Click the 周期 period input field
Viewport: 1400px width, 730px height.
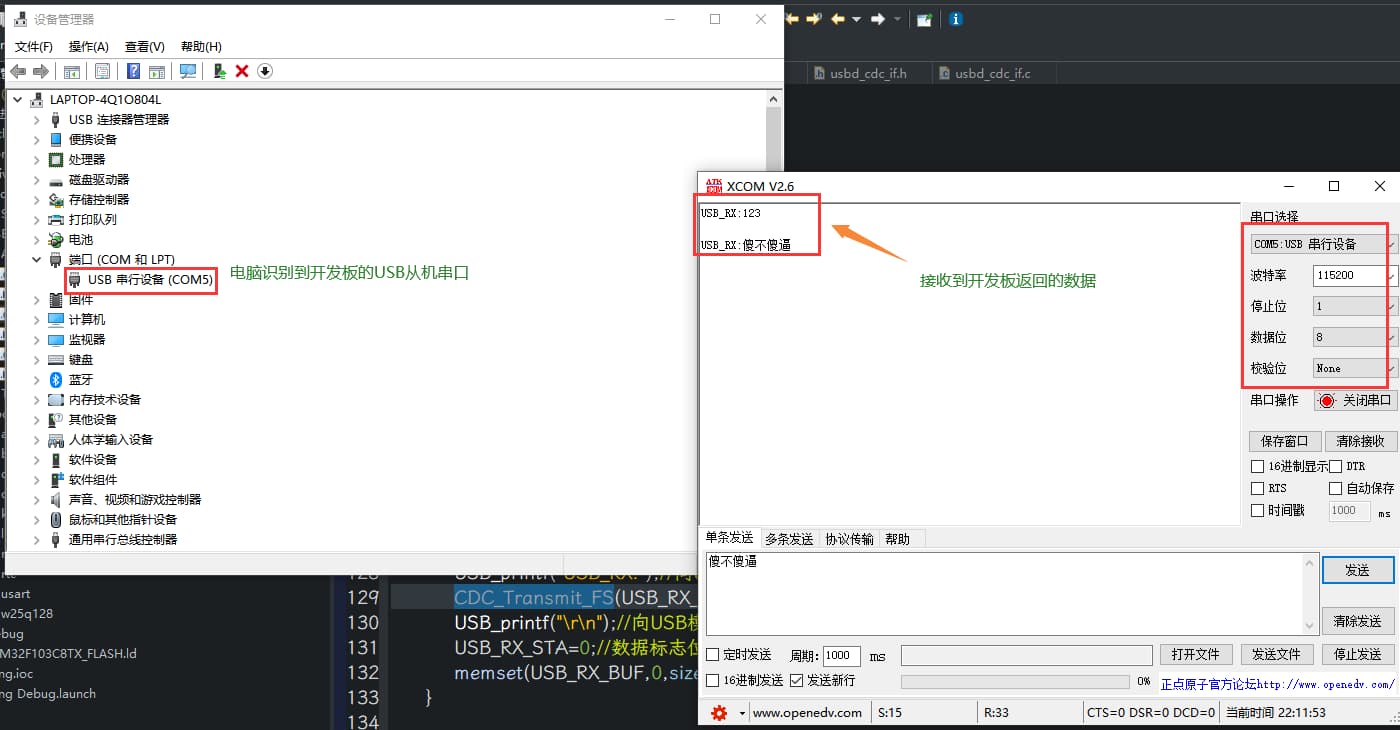841,656
